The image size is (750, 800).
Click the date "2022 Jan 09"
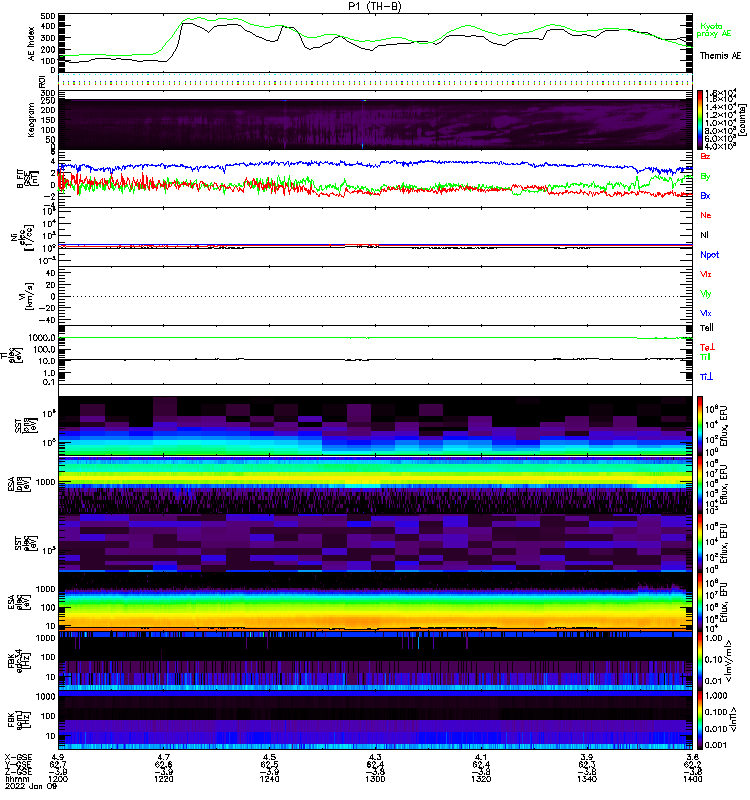(x=31, y=786)
